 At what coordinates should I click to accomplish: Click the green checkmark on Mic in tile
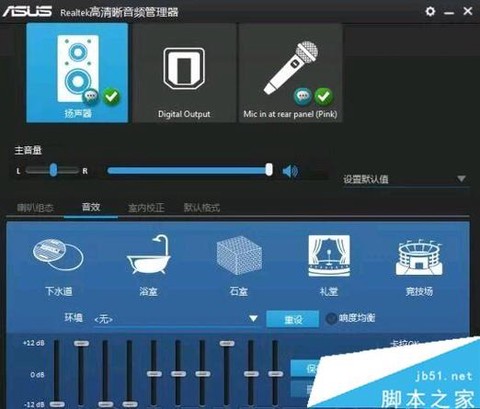pyautogui.click(x=323, y=96)
